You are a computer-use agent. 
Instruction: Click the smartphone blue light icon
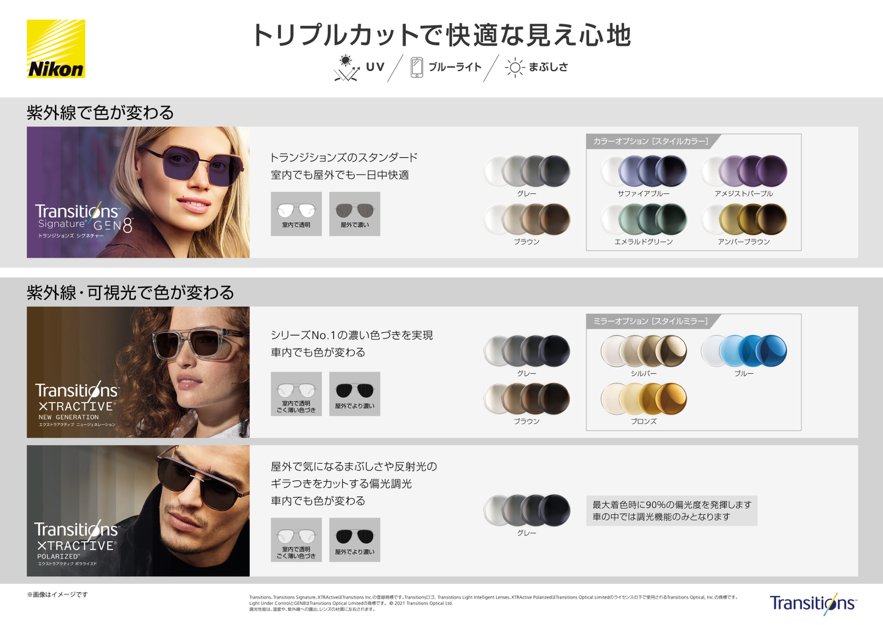(417, 67)
